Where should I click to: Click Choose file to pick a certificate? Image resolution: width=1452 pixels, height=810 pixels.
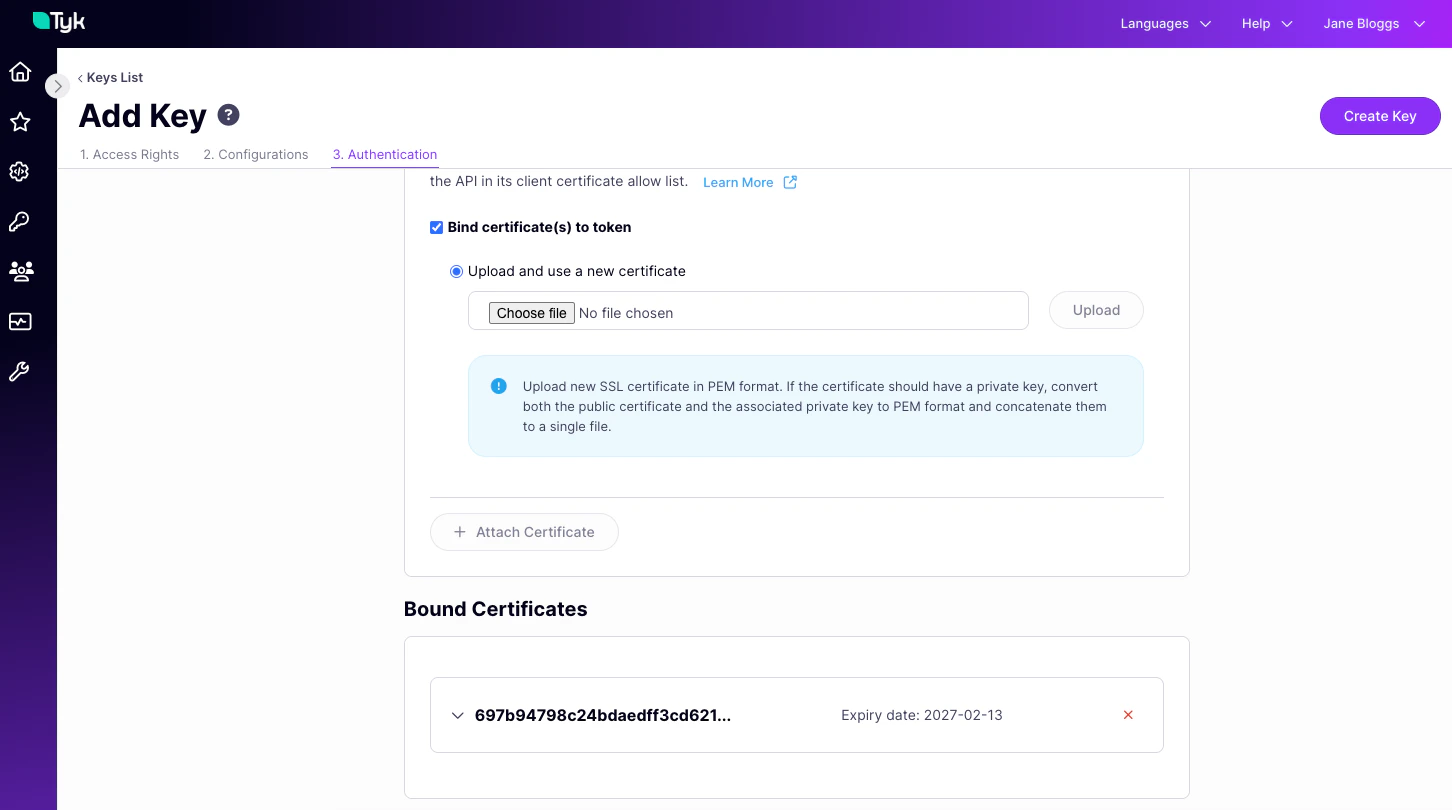(x=531, y=313)
